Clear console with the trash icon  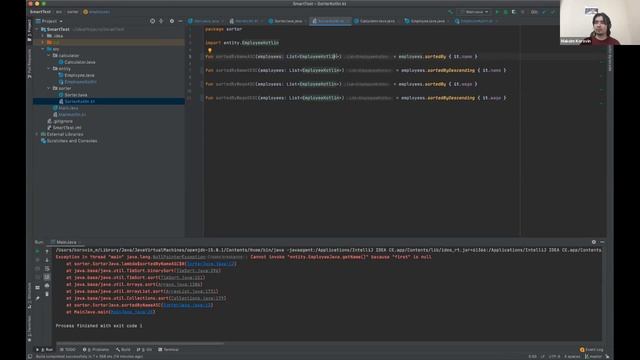pyautogui.click(x=47, y=294)
